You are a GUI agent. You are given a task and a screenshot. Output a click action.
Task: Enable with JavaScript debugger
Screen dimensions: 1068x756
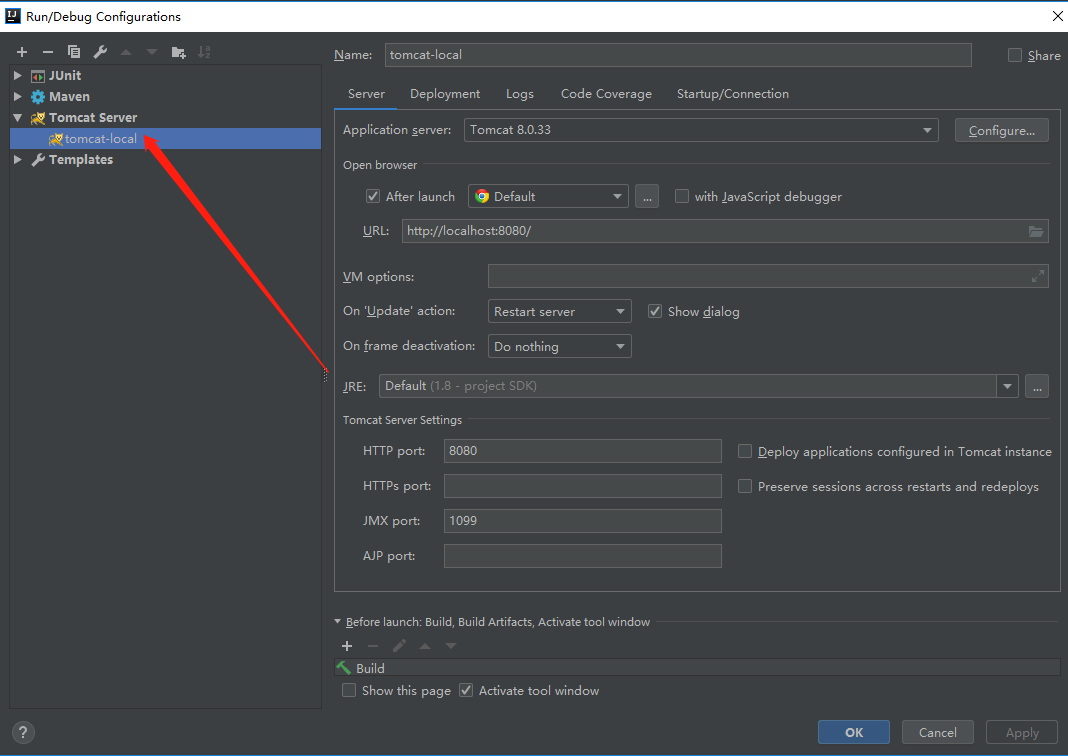681,196
